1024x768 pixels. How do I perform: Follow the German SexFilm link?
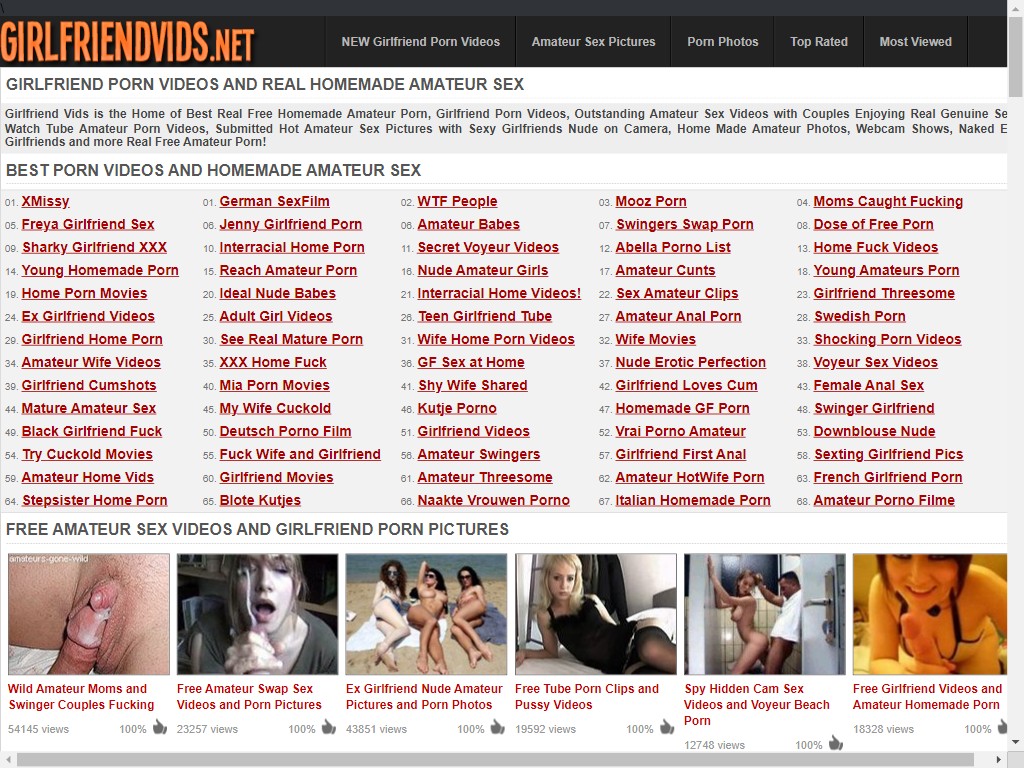click(x=274, y=201)
